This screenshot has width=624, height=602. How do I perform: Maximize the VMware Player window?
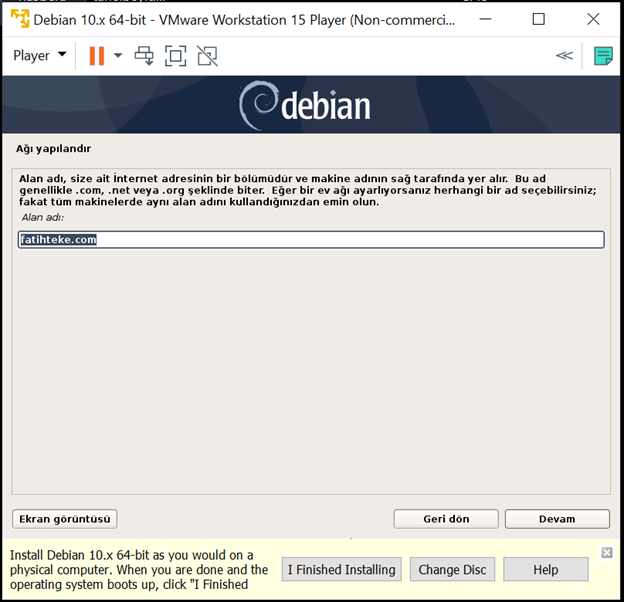point(538,19)
